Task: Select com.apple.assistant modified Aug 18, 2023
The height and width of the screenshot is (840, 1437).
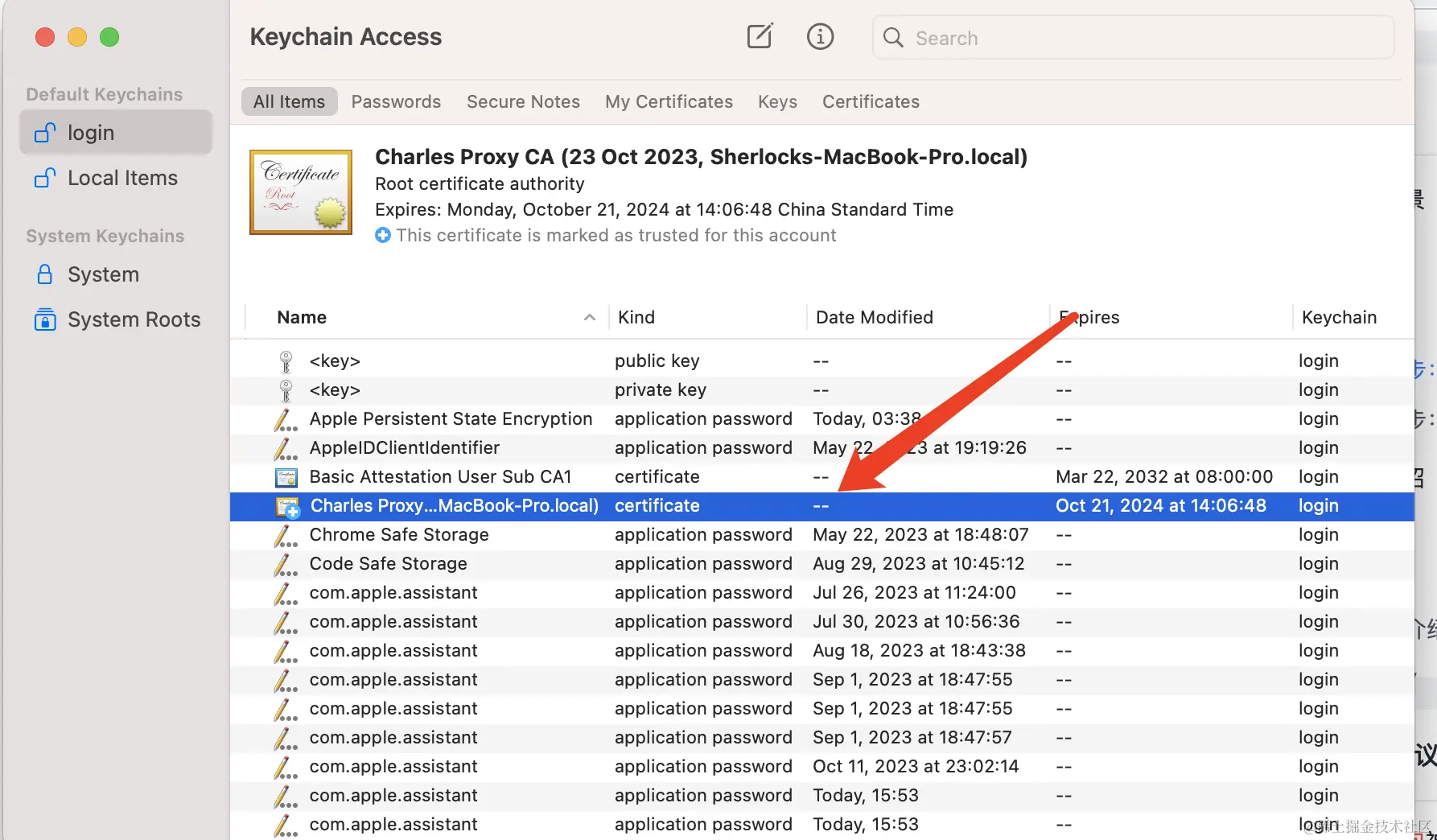Action: click(x=822, y=650)
